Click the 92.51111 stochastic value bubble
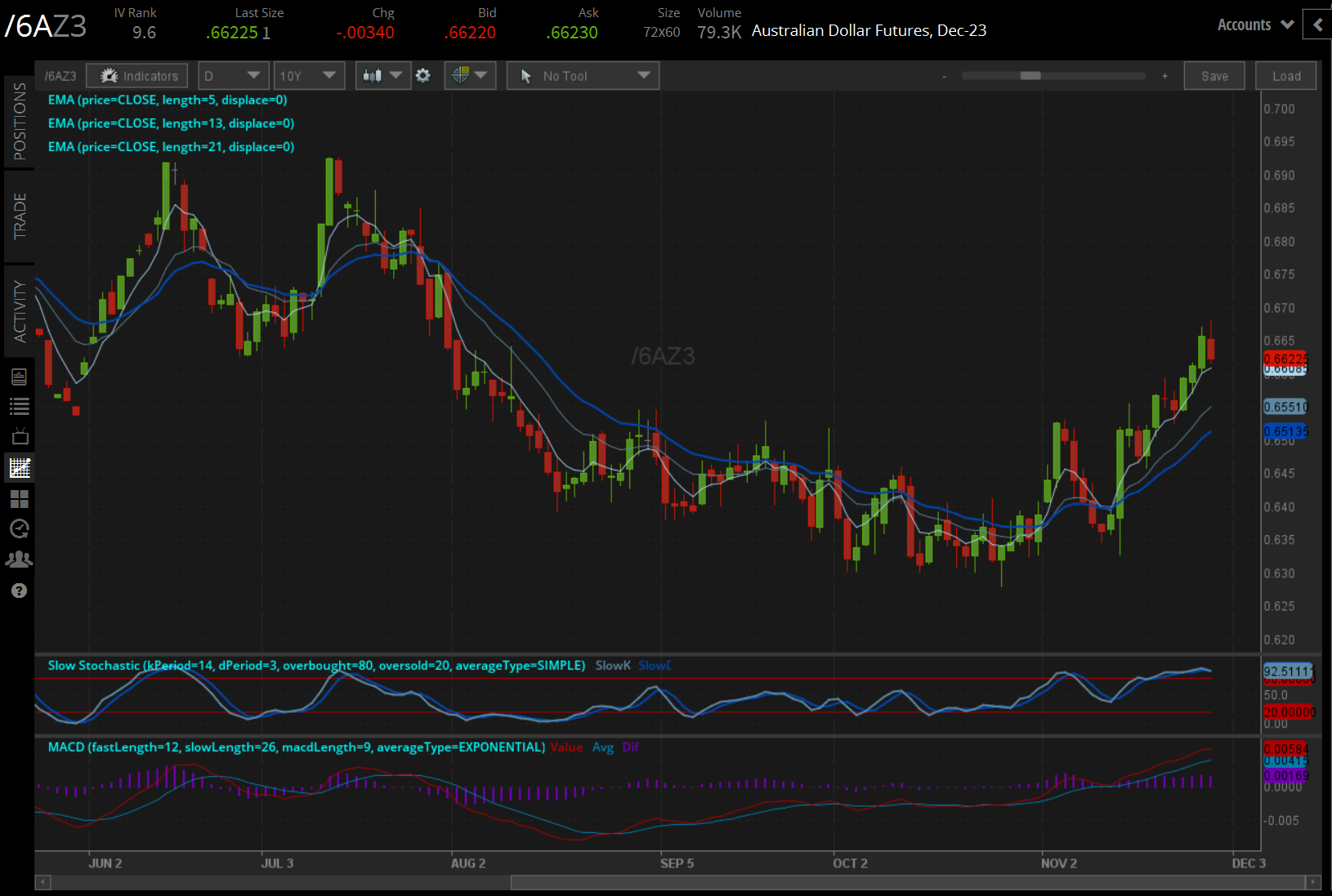1332x896 pixels. point(1288,671)
